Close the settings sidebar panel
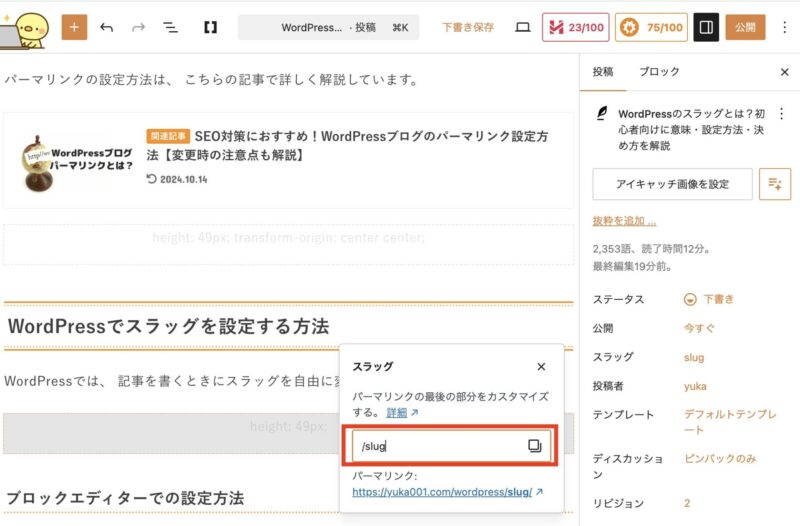Screen dimensions: 800x526 point(784,72)
